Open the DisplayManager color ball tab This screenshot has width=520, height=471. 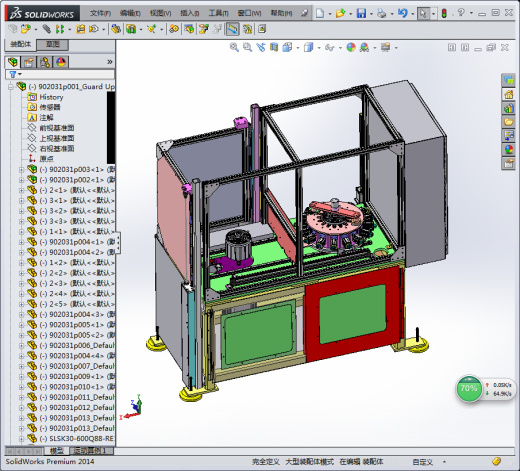point(61,62)
